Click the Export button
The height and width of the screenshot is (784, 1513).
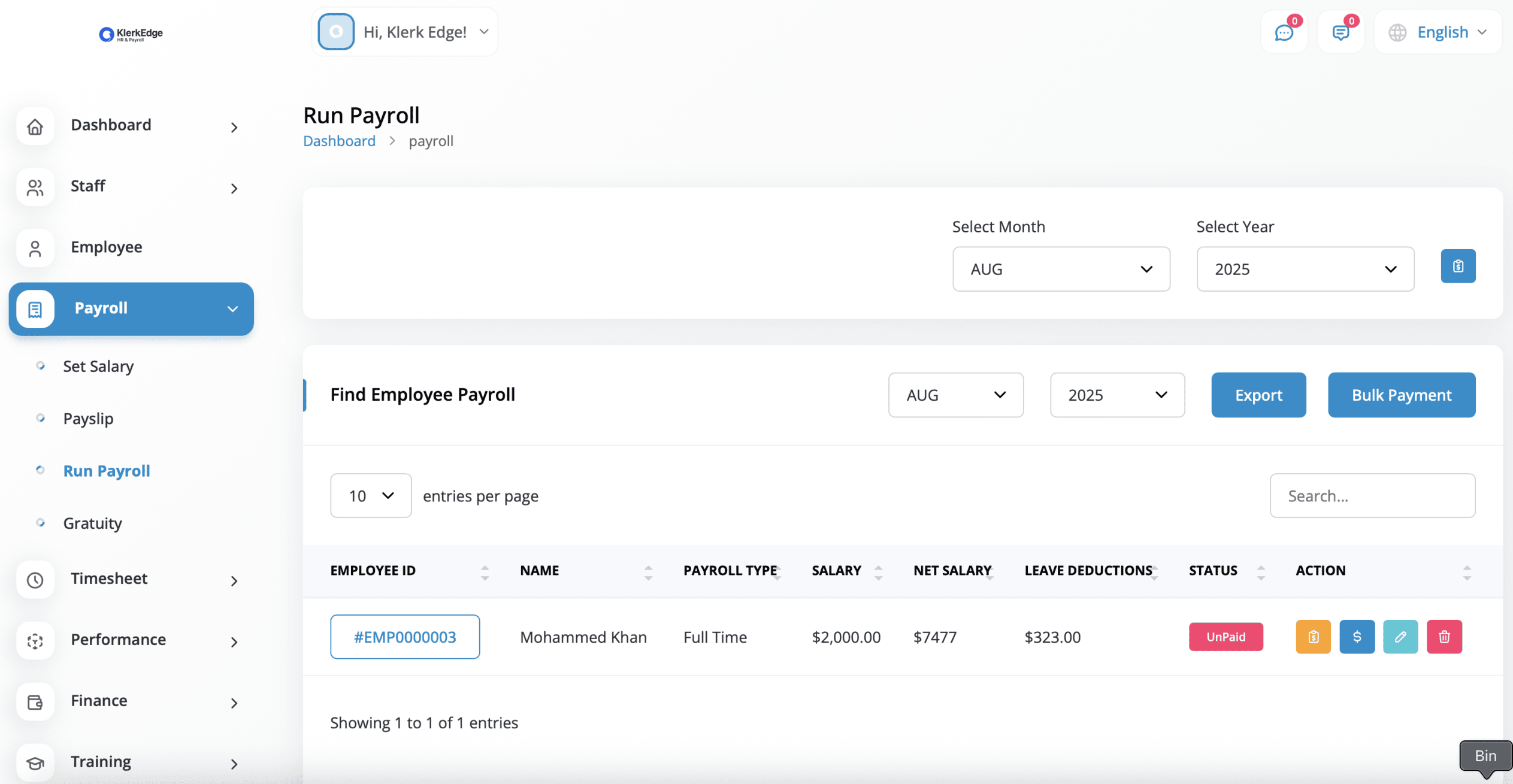click(x=1258, y=395)
